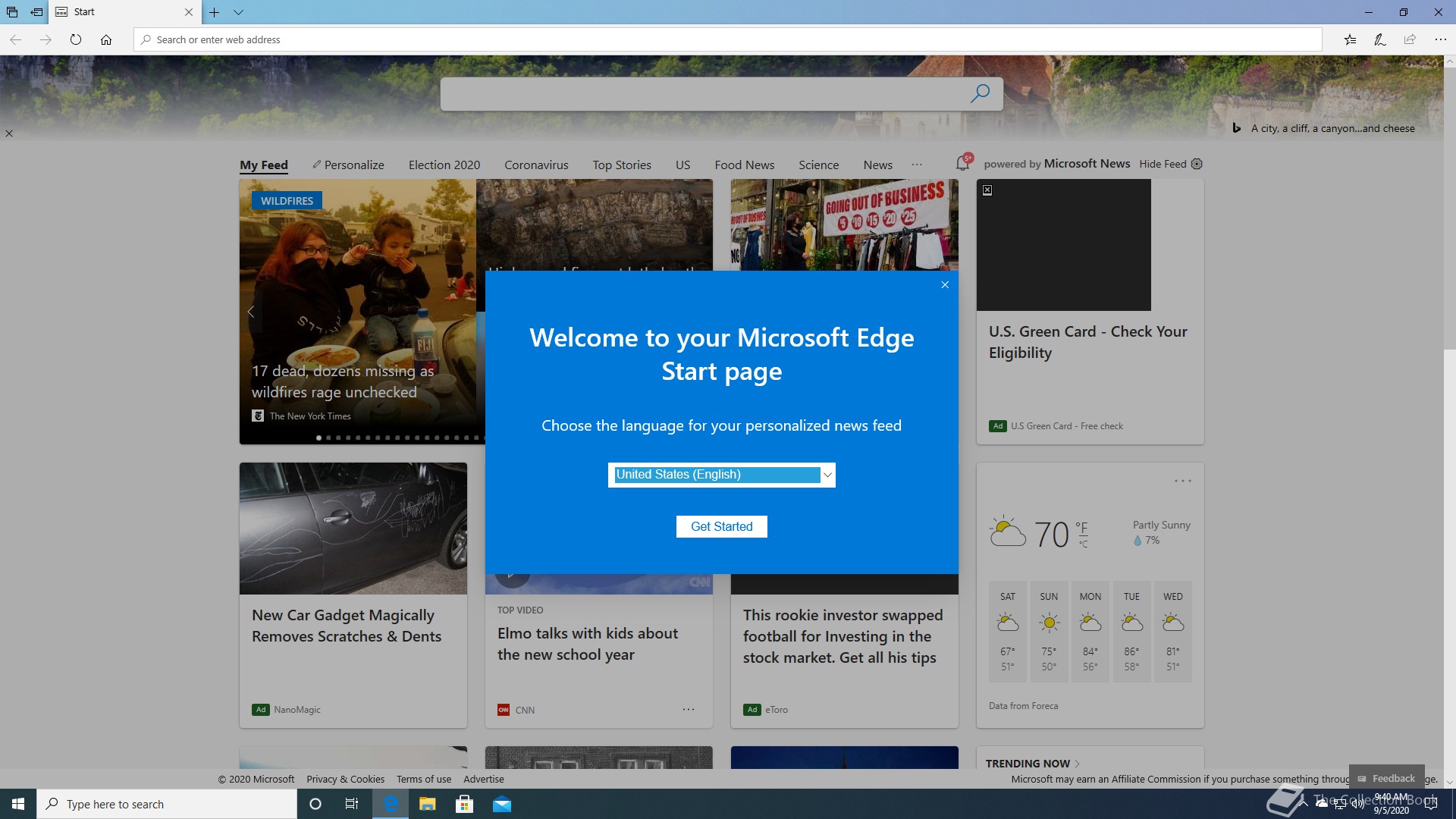Open weather card options ellipsis

(x=1182, y=481)
